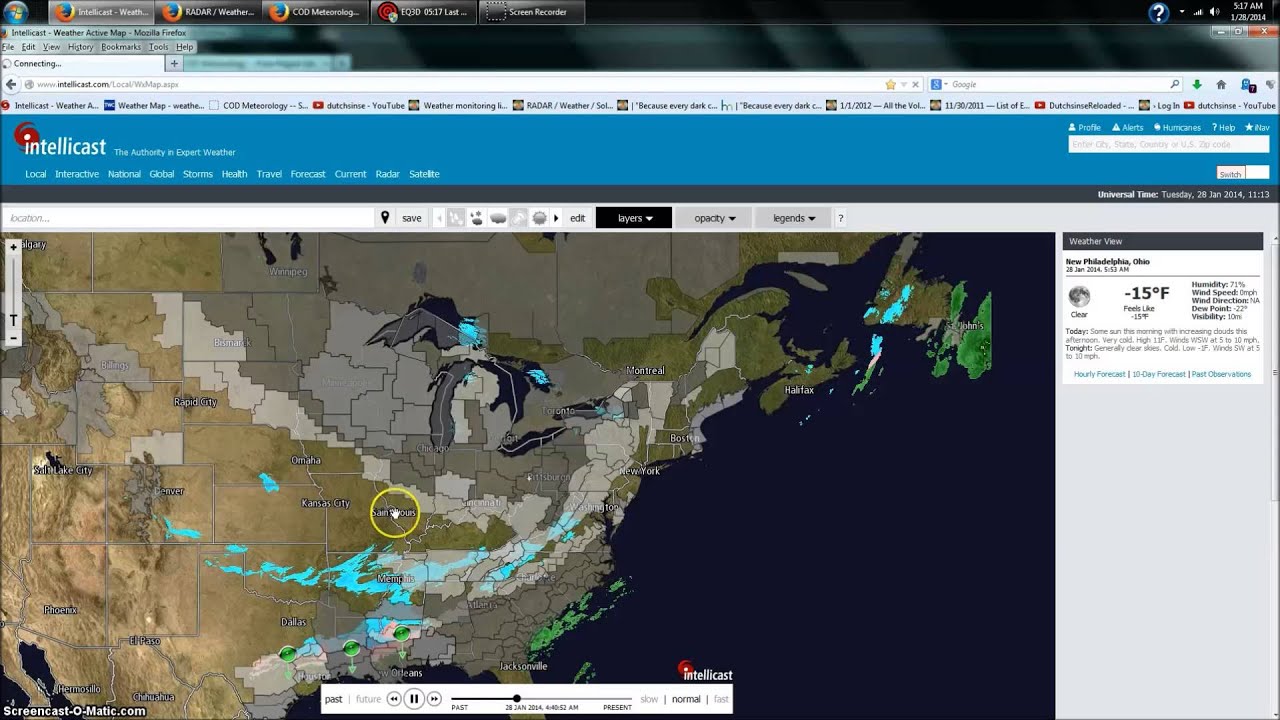
Task: Go to the Firefox home page icon
Action: pyautogui.click(x=1221, y=85)
